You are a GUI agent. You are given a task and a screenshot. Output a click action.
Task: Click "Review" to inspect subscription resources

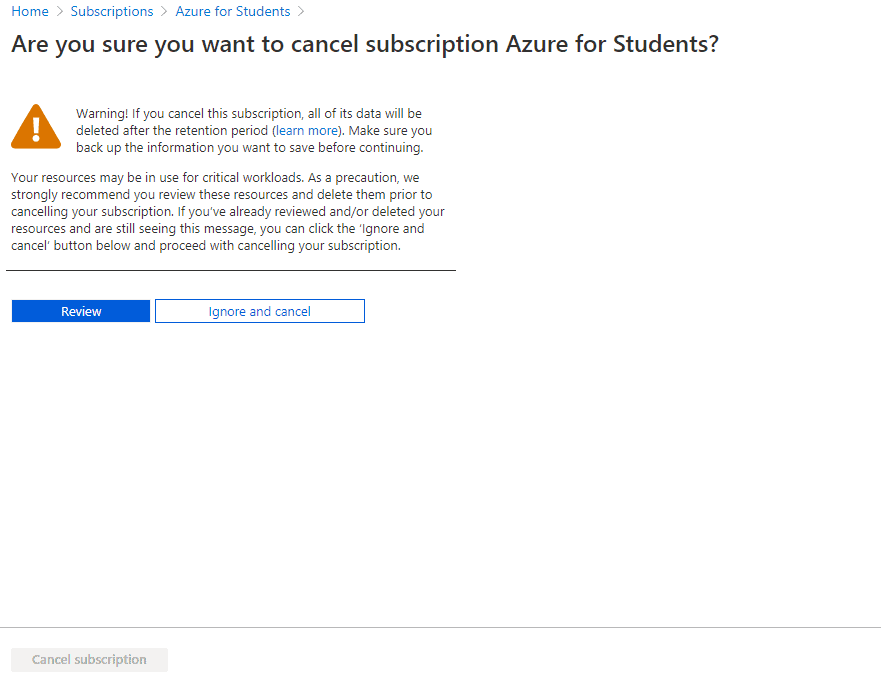[80, 311]
